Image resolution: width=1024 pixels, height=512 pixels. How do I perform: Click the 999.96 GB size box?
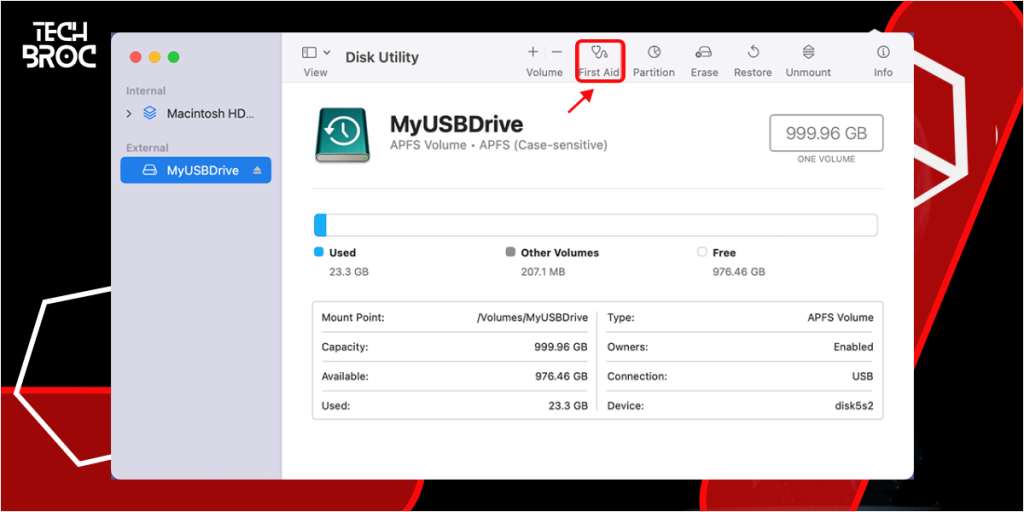coord(826,134)
